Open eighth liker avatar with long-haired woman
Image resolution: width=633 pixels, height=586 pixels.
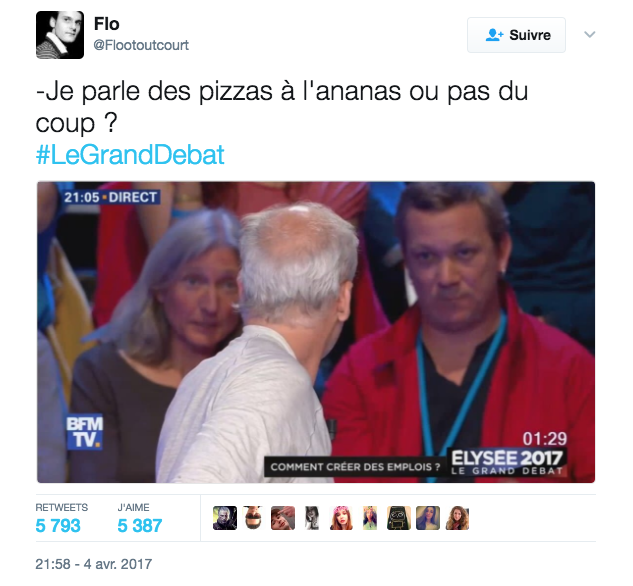428,518
